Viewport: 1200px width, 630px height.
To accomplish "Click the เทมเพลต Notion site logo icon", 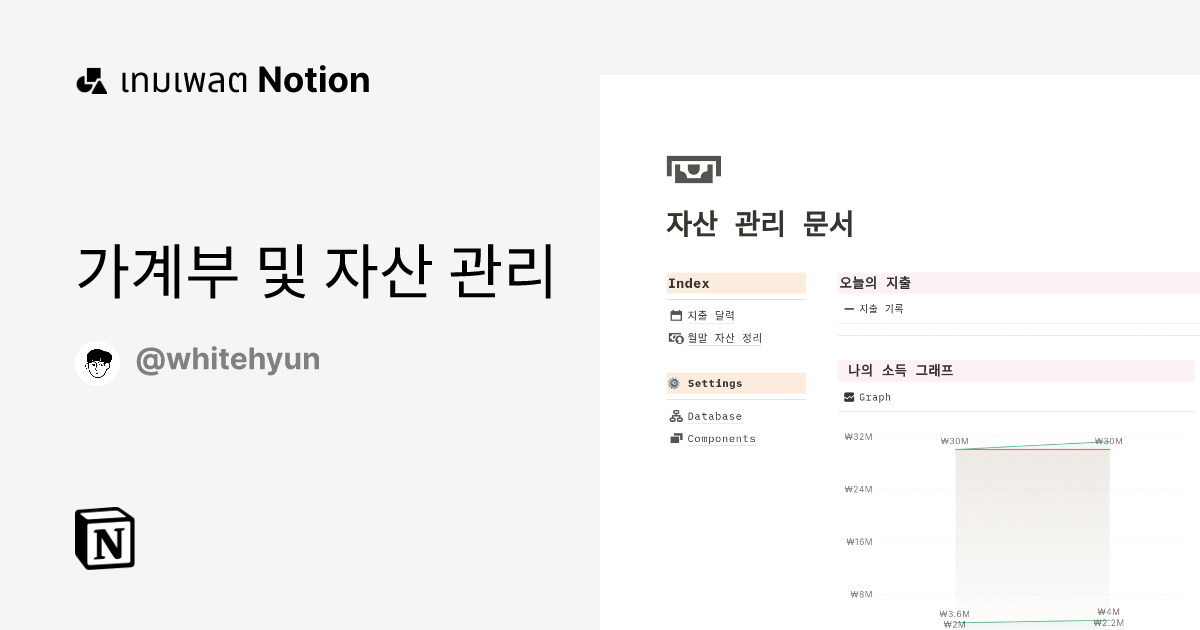I will click(x=92, y=80).
